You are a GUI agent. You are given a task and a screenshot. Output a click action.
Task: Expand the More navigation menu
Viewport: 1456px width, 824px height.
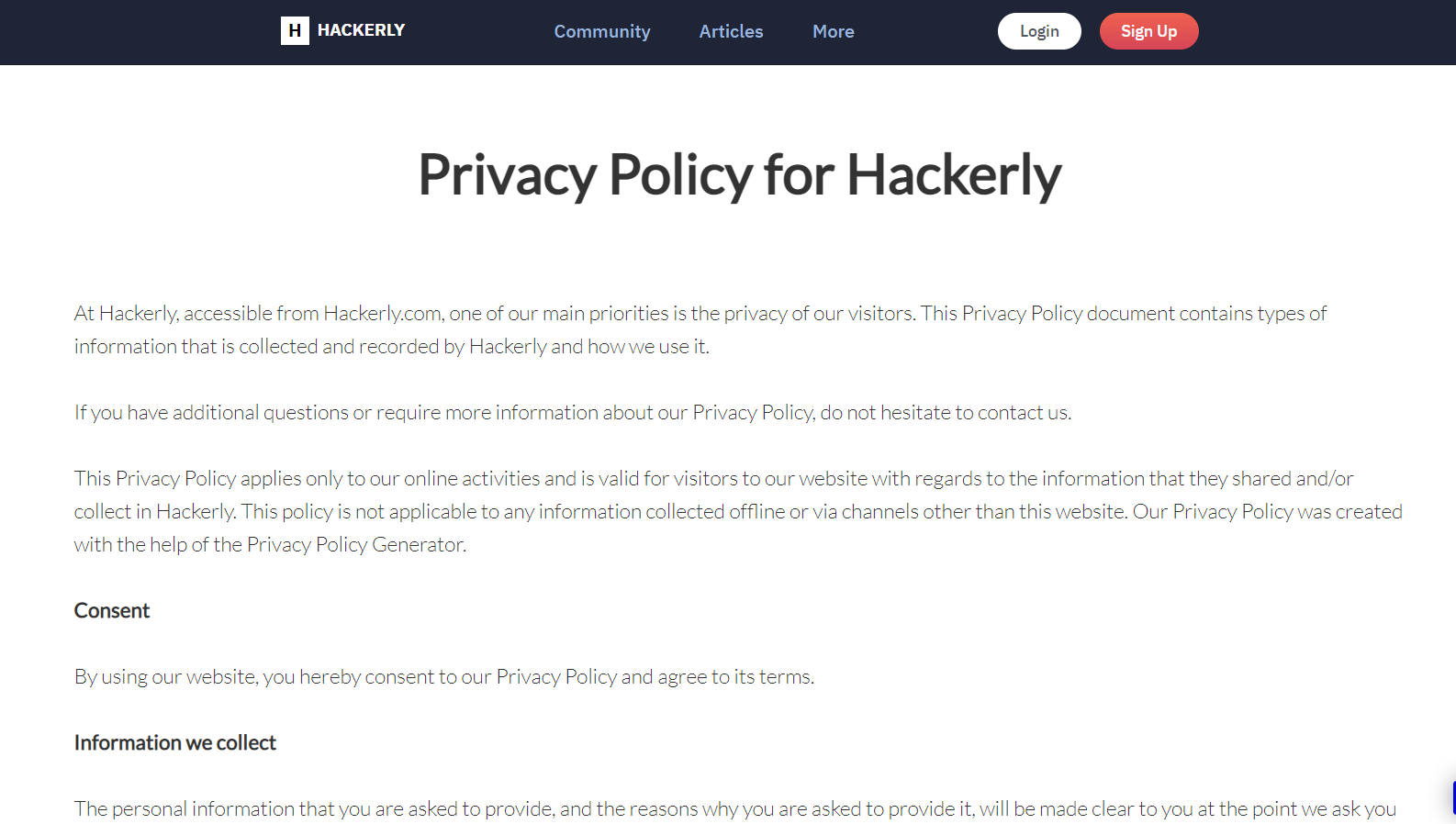(x=833, y=31)
